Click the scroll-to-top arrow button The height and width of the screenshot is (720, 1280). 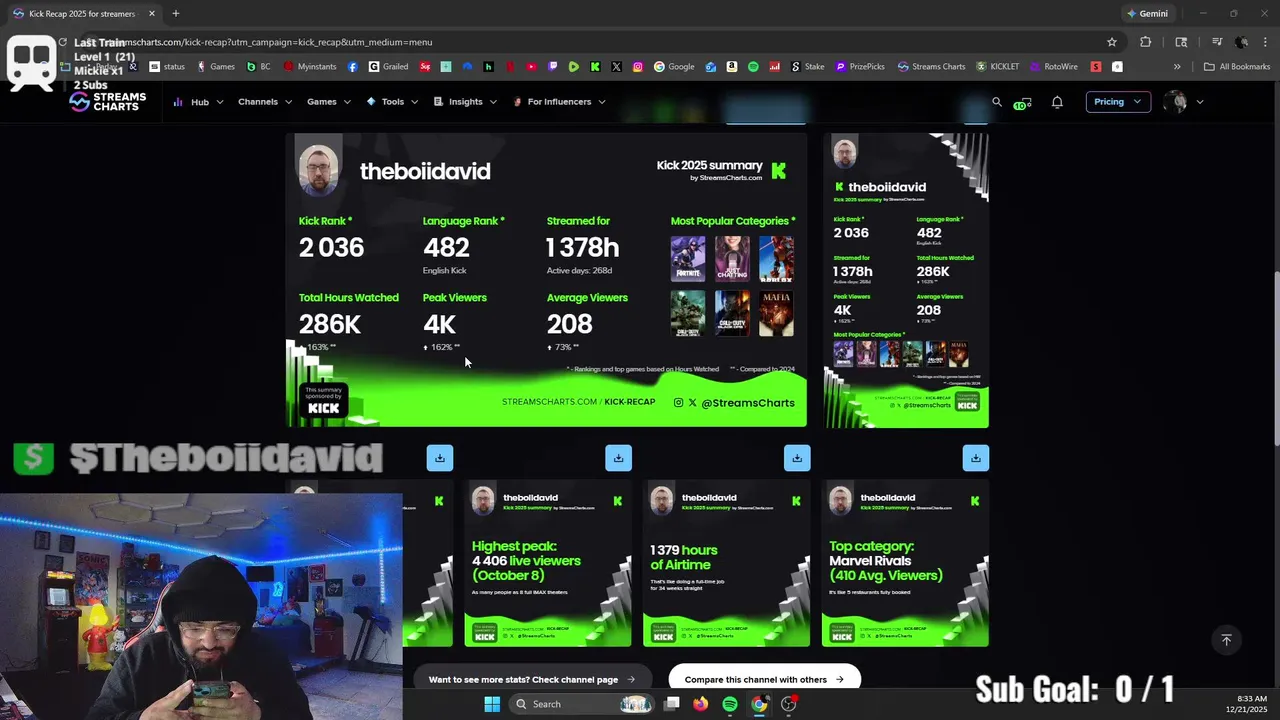1226,640
